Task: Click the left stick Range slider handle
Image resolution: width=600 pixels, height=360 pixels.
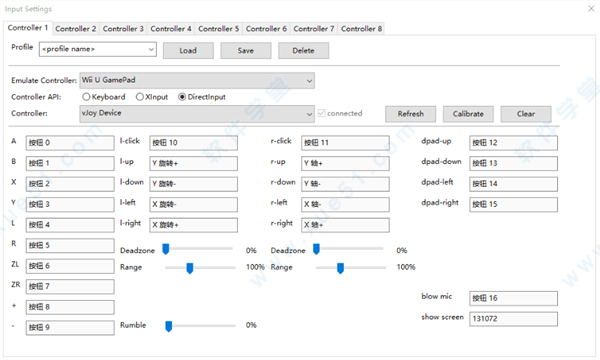Action: point(190,268)
